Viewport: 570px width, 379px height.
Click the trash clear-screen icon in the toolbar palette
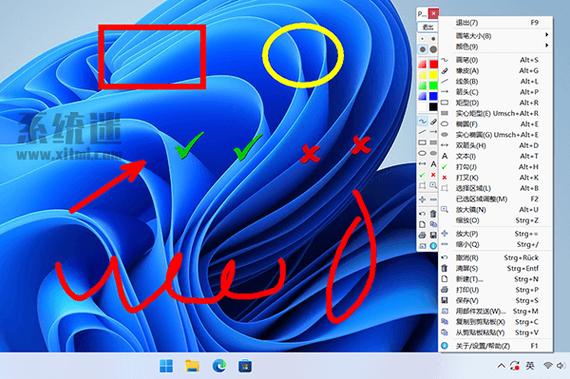[x=433, y=214]
